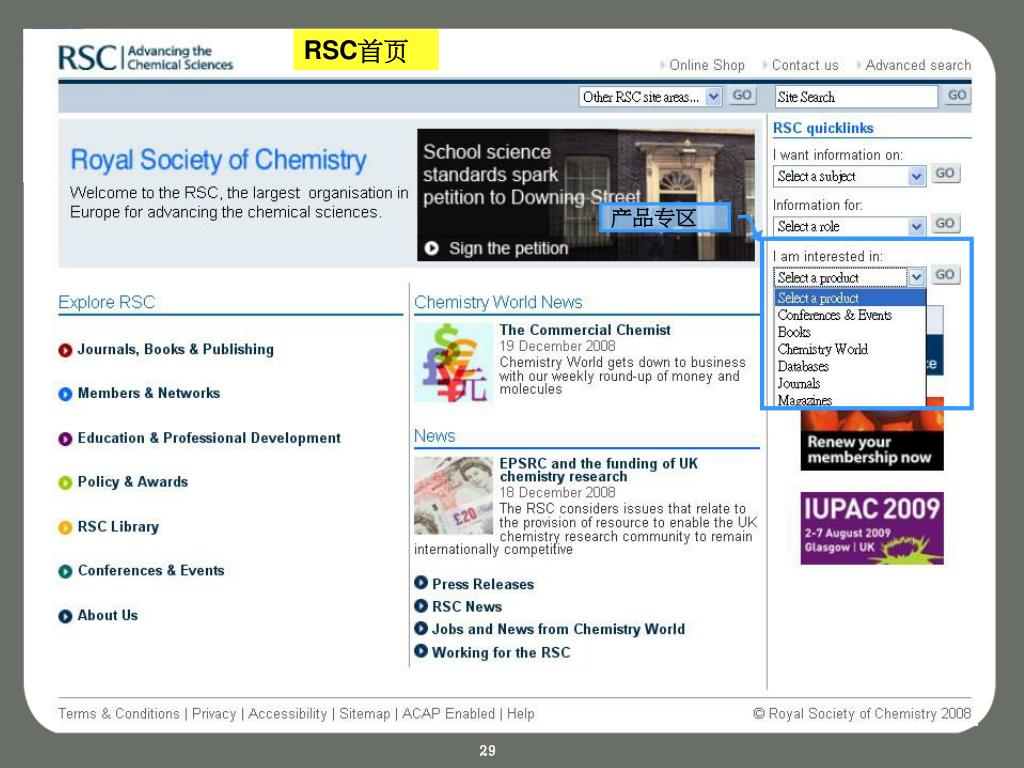The height and width of the screenshot is (768, 1024).
Task: Open Terms & Conditions footer link
Action: (118, 714)
